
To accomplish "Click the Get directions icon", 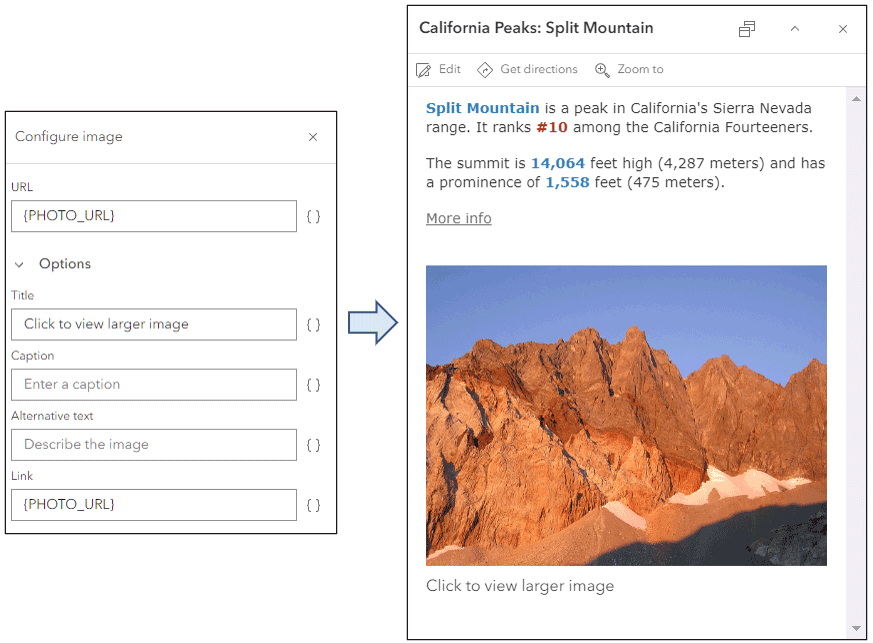I will [x=485, y=70].
